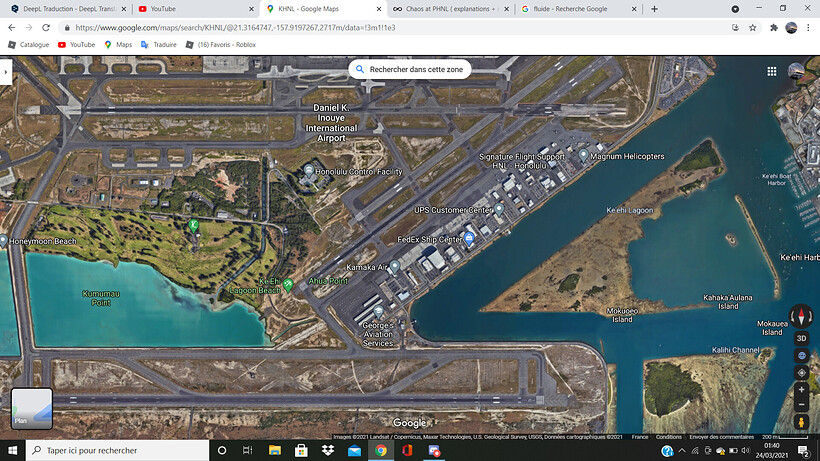Expand the collapsed side panel
The image size is (820, 461).
click(6, 72)
